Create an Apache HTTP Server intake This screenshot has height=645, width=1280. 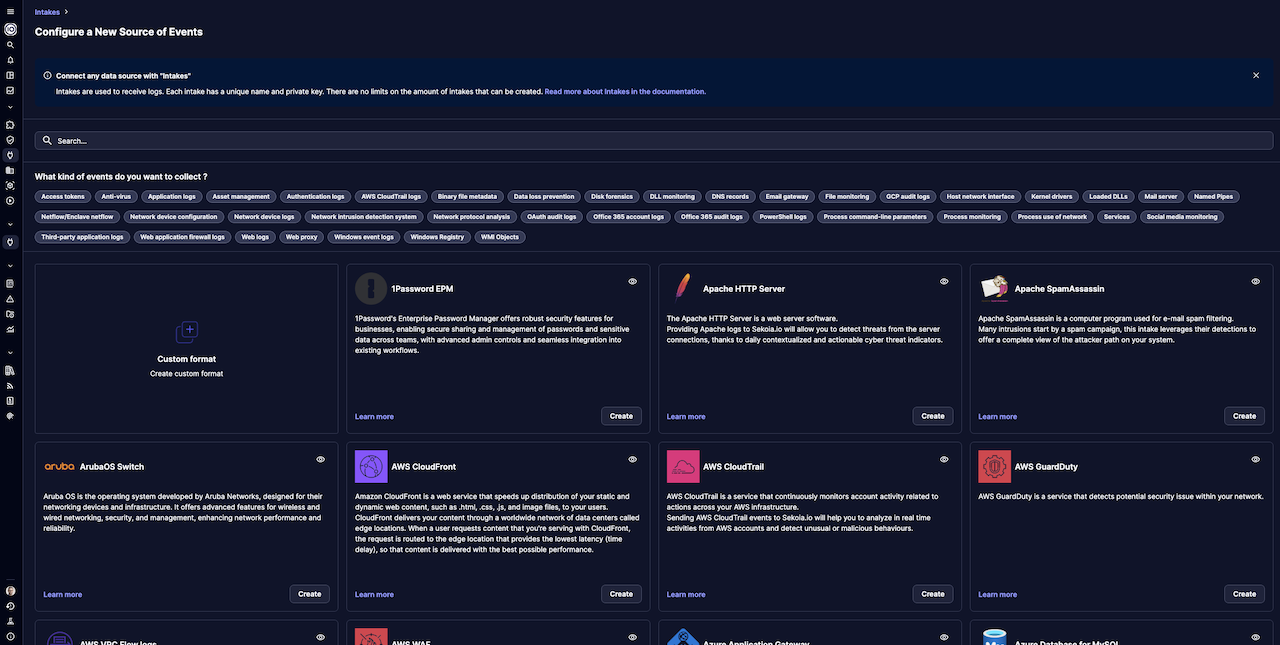point(933,416)
